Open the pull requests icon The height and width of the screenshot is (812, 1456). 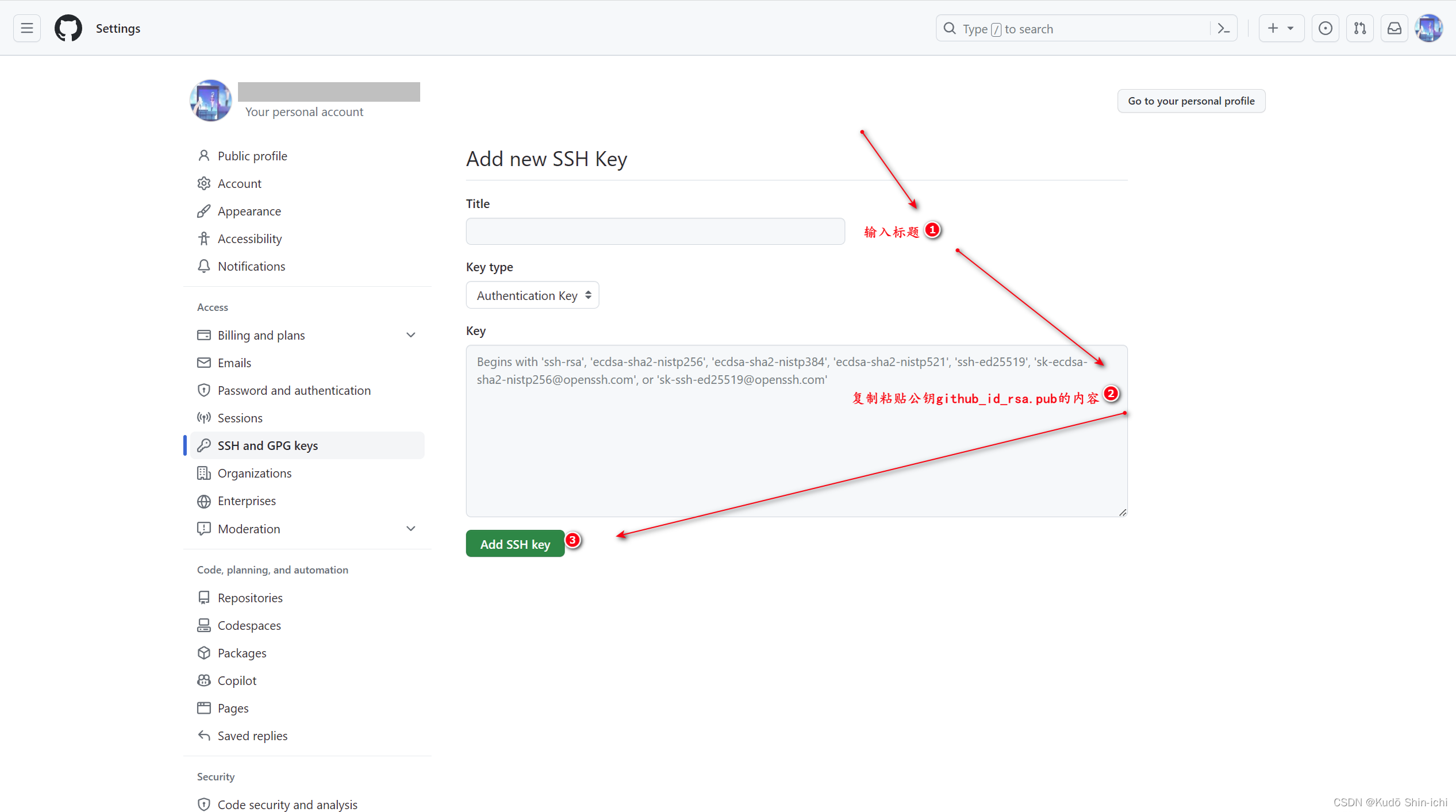[1360, 28]
